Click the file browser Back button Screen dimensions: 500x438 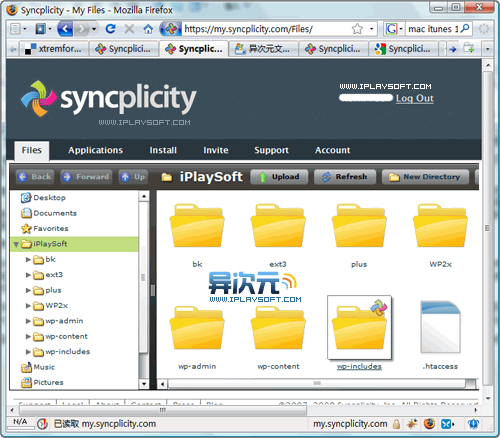click(x=35, y=177)
